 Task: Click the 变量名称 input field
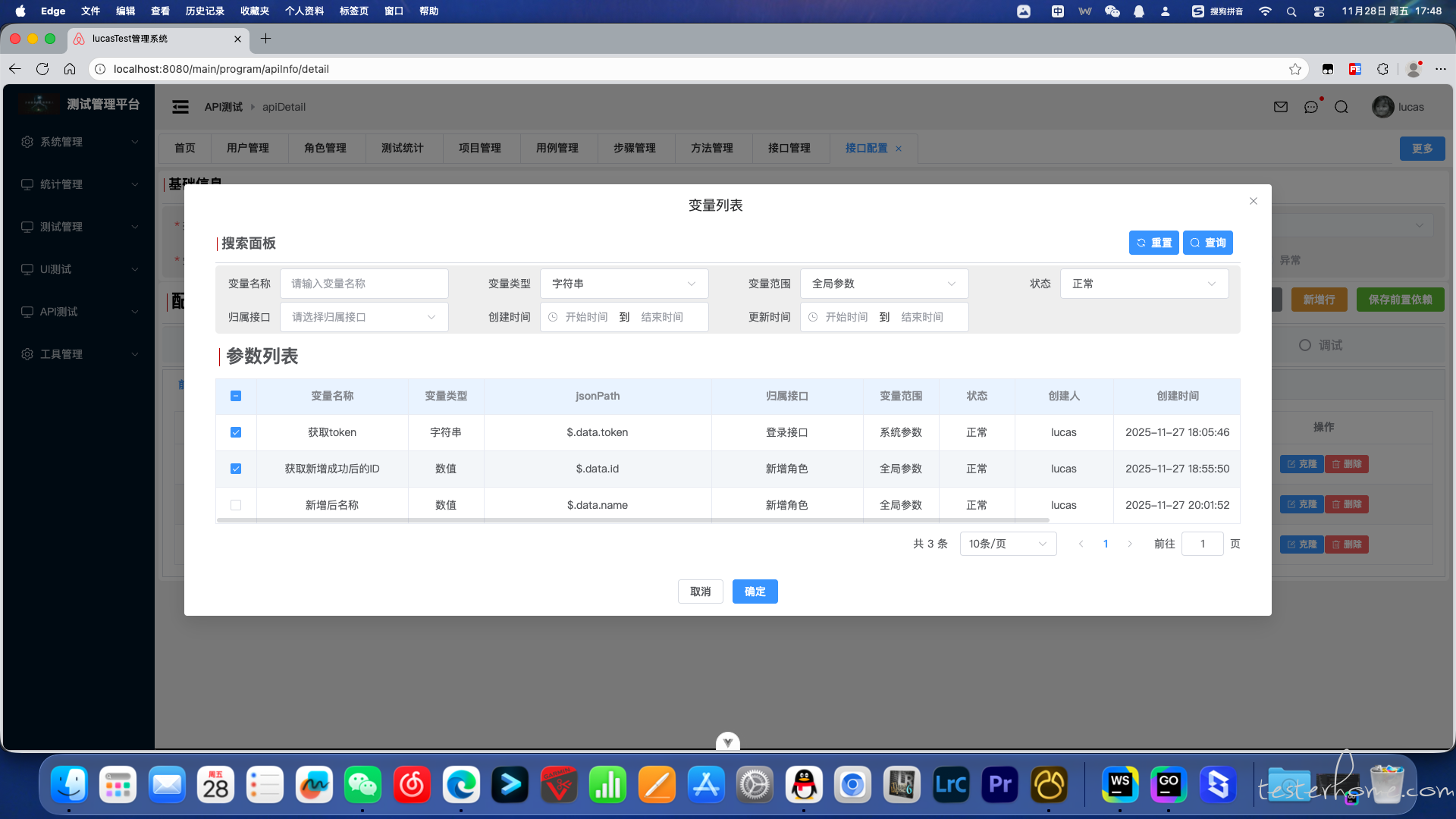pos(364,284)
